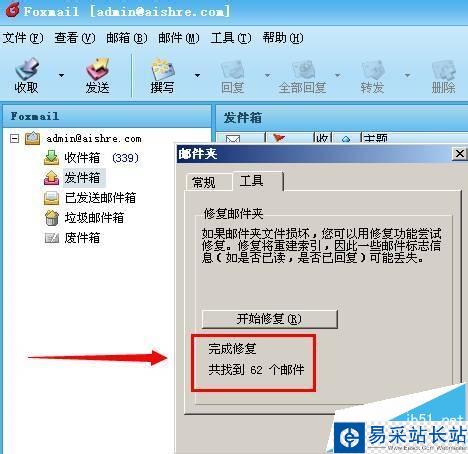Click the 发送 send mail toolbar icon

point(97,69)
